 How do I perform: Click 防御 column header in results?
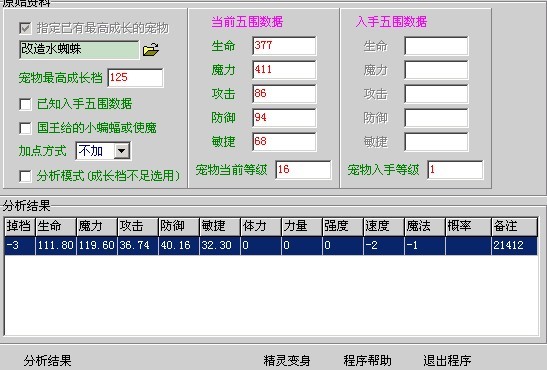pyautogui.click(x=179, y=227)
